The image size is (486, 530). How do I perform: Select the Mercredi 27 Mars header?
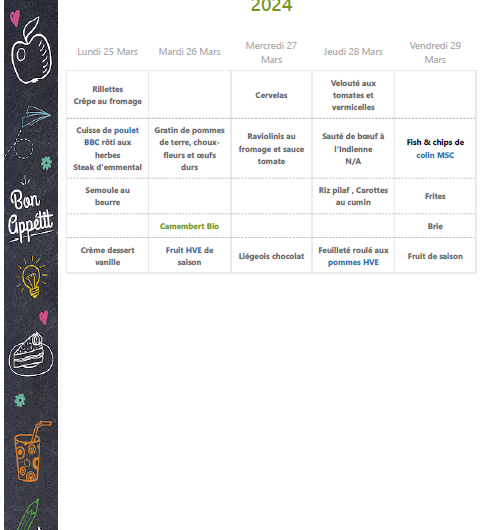point(271,52)
